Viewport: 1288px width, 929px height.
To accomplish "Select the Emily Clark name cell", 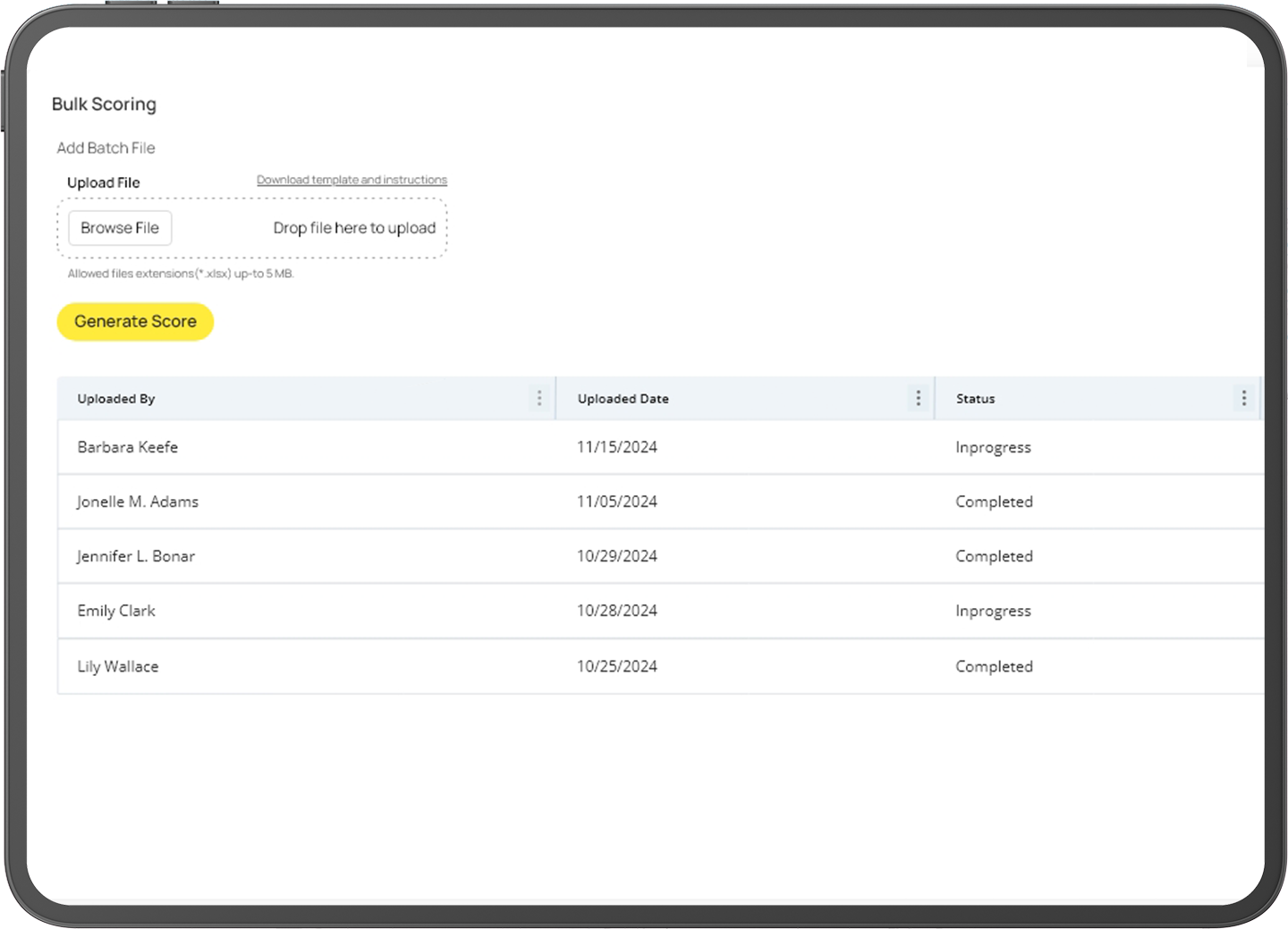I will 116,611.
